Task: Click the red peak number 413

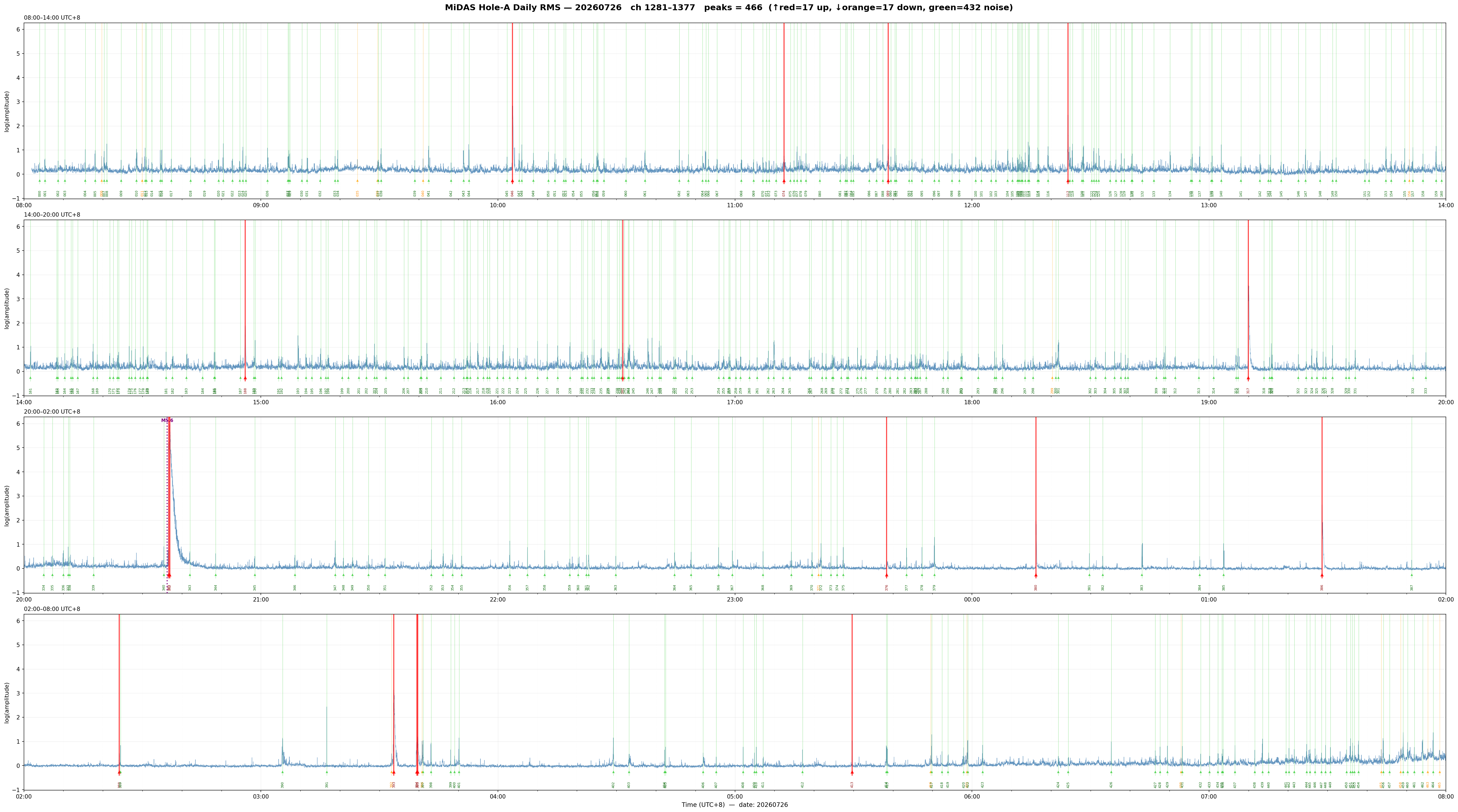Action: (852, 785)
